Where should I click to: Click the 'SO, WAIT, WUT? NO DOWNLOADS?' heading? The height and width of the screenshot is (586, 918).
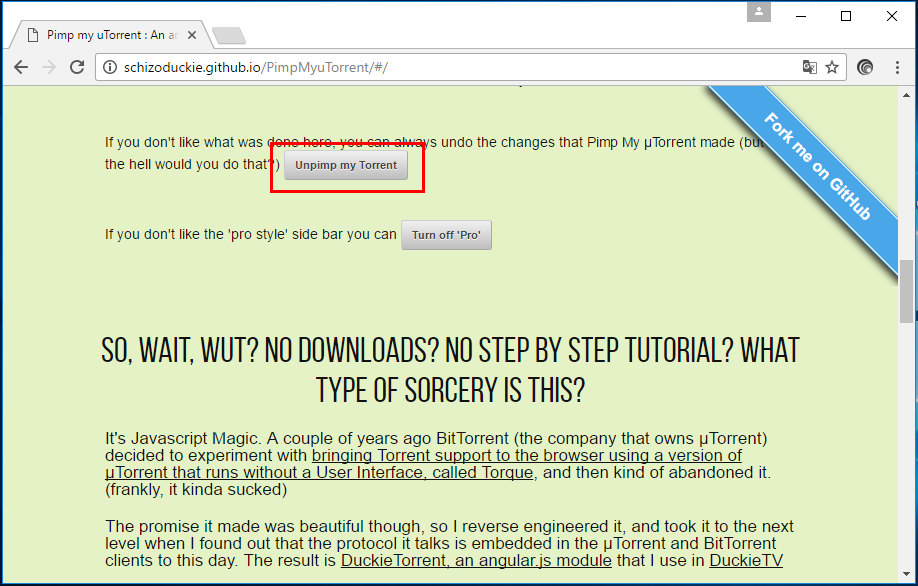[450, 370]
